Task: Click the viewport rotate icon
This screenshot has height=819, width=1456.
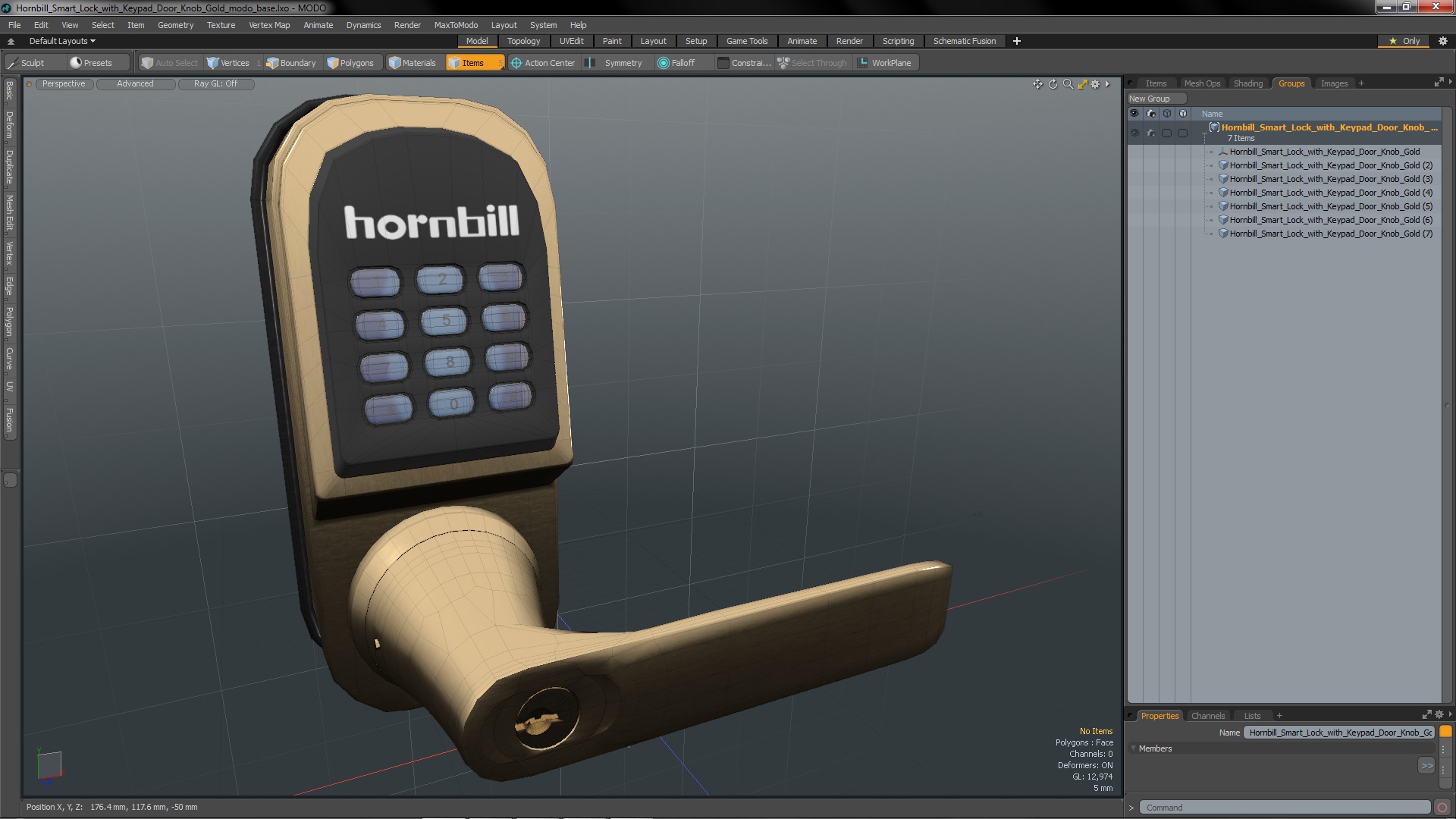Action: click(x=1053, y=84)
